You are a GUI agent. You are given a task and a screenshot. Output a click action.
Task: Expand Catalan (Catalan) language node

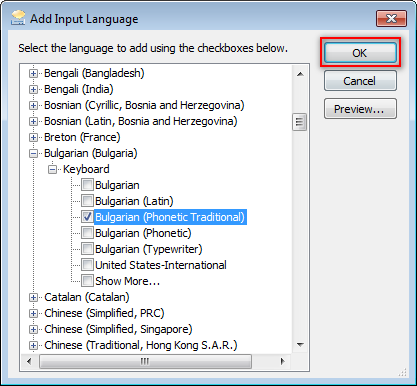[x=33, y=297]
